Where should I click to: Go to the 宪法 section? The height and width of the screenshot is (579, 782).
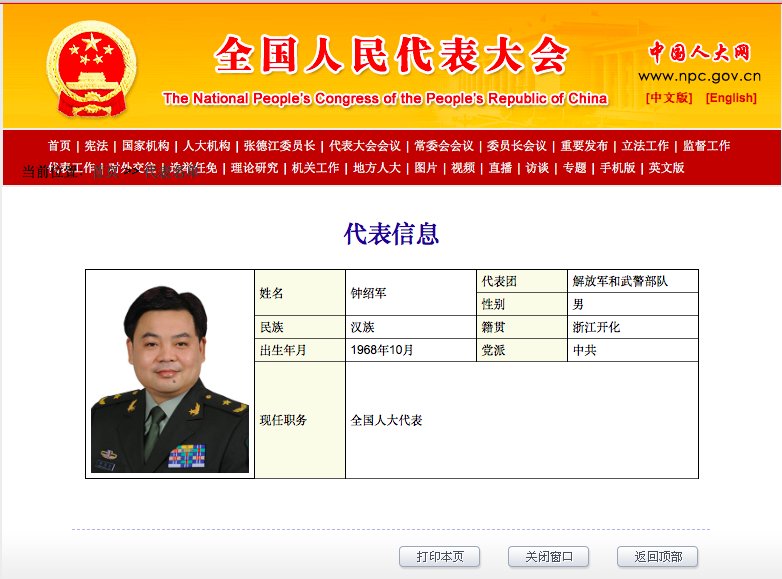coord(96,146)
